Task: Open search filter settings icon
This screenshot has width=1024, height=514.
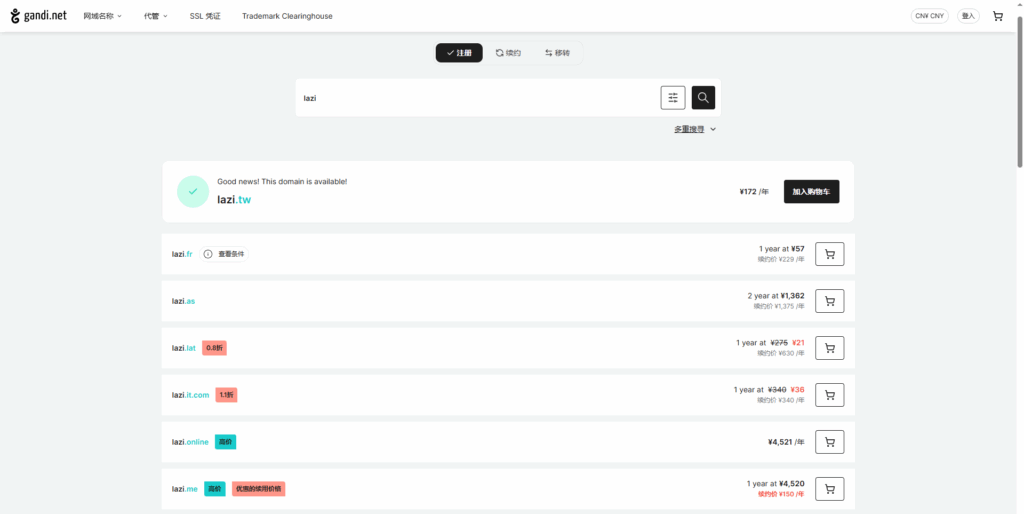Action: (673, 98)
